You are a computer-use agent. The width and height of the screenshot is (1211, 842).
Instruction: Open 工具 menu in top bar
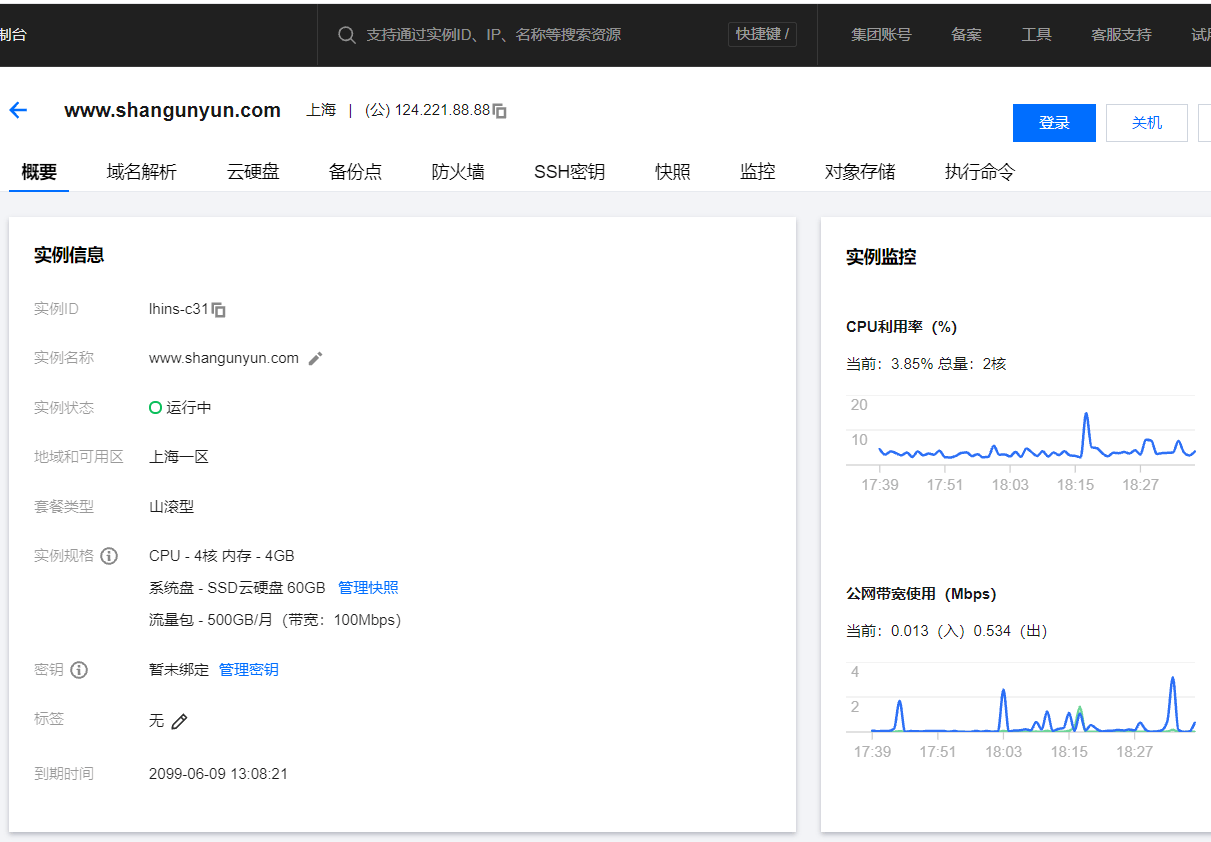(1036, 35)
